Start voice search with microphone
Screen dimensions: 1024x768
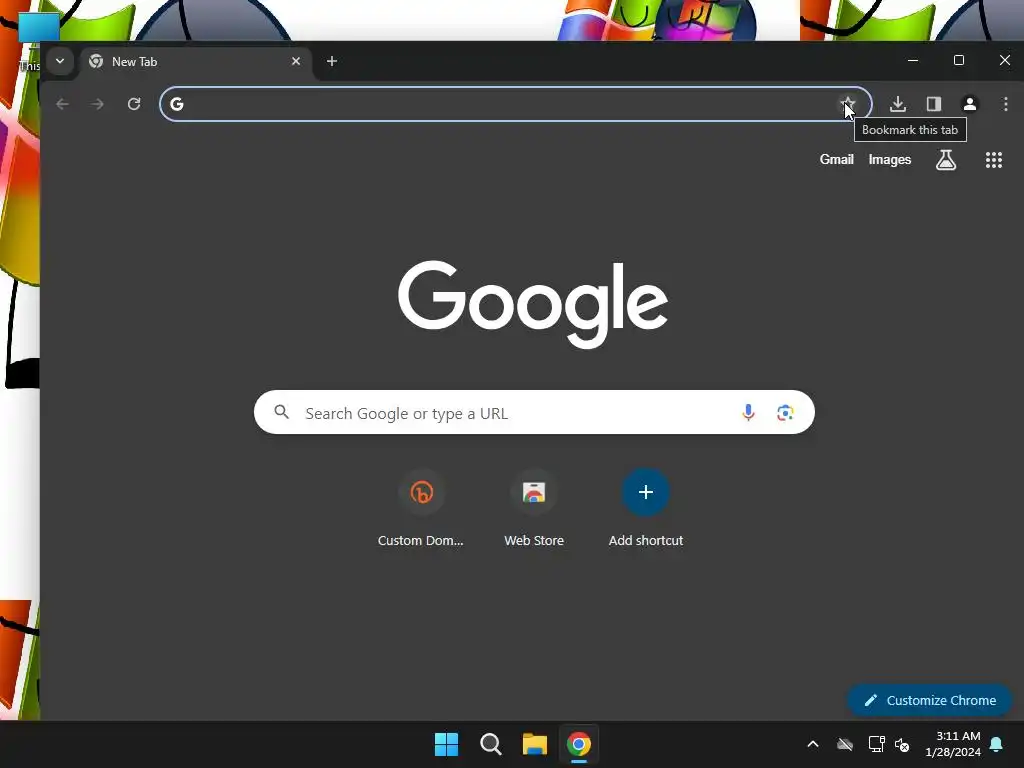[748, 412]
